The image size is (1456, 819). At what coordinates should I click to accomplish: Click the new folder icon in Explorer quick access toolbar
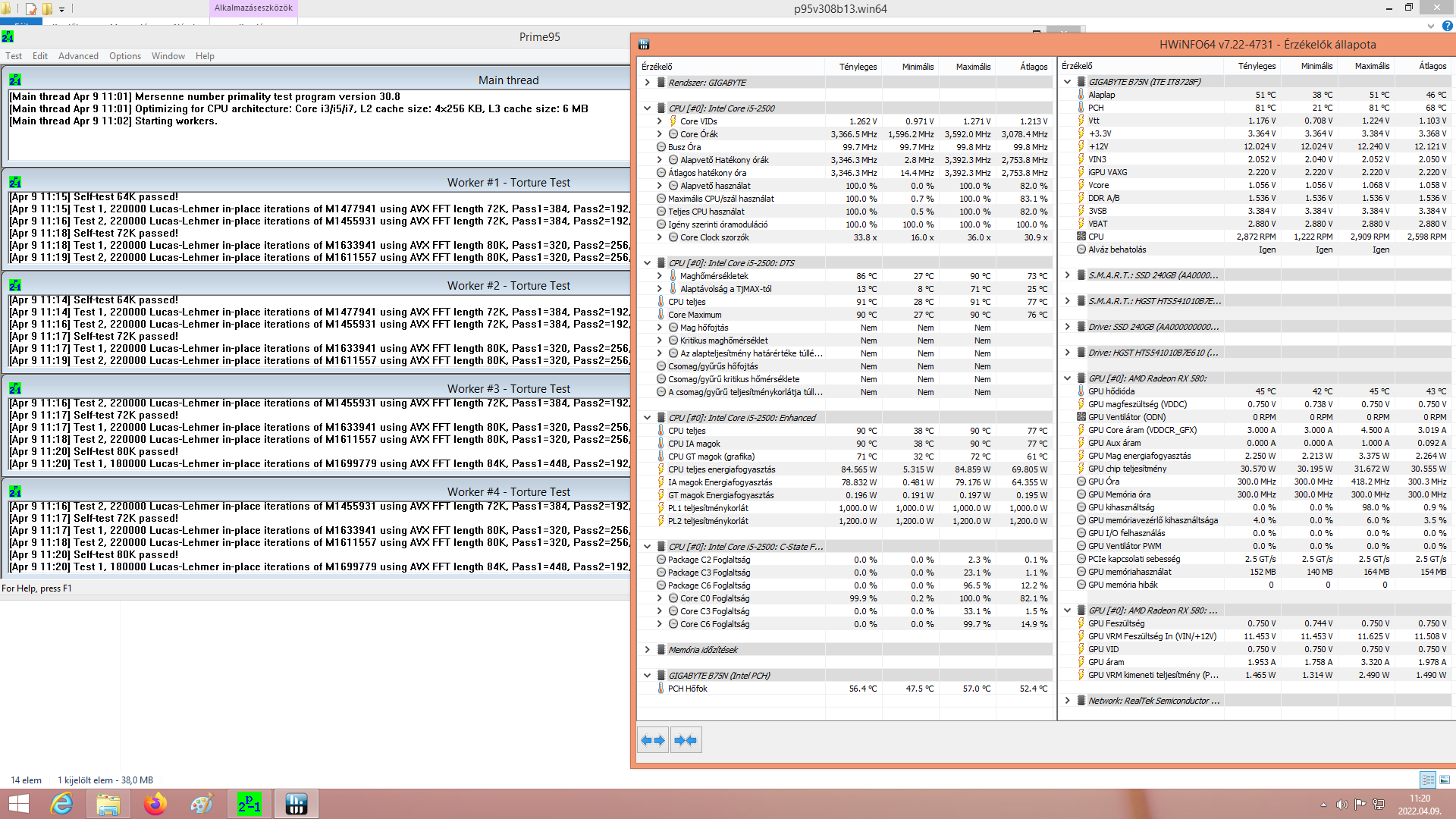(47, 9)
